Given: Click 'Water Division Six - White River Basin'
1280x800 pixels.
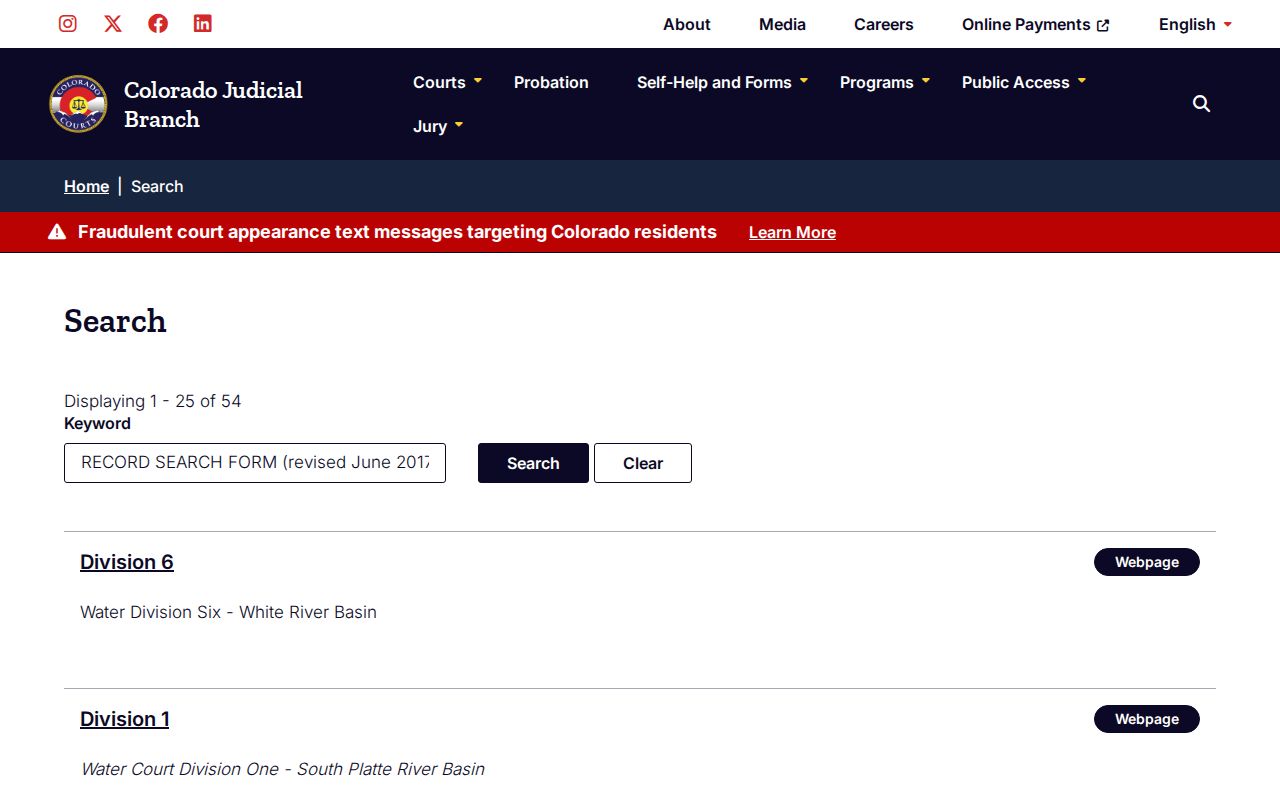Looking at the screenshot, I should tap(228, 612).
